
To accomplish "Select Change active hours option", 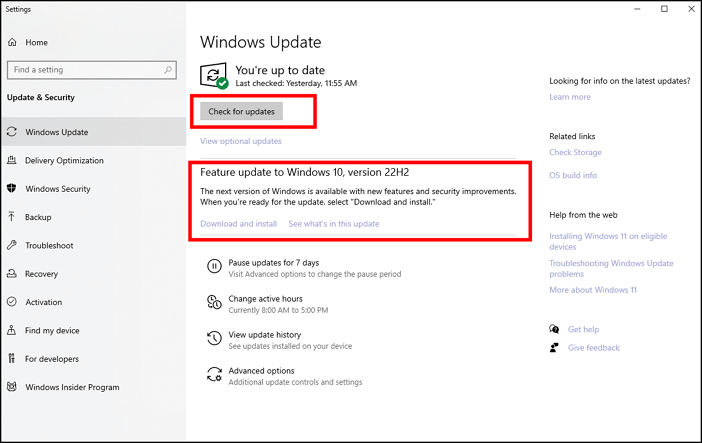I will pos(265,298).
